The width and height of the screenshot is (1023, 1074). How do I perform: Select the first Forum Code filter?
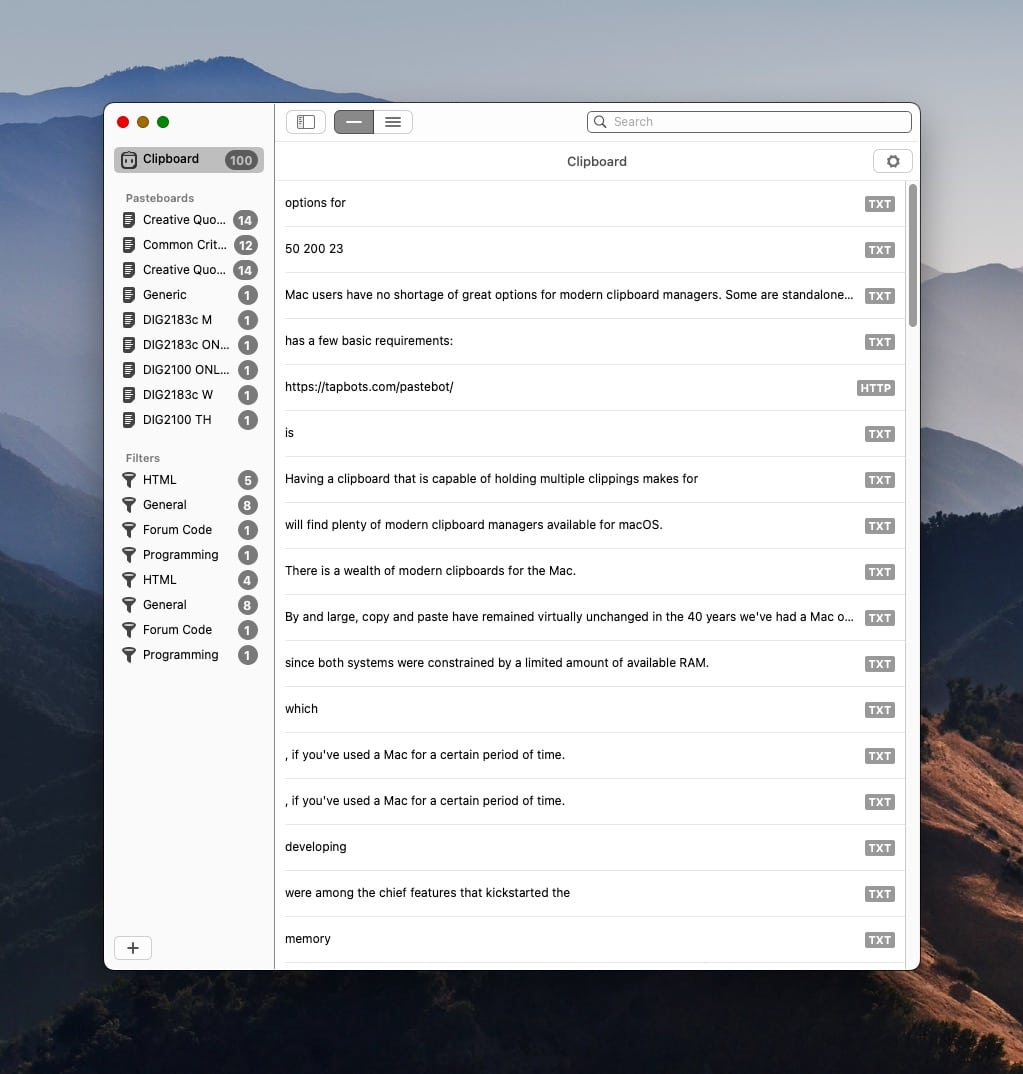177,530
